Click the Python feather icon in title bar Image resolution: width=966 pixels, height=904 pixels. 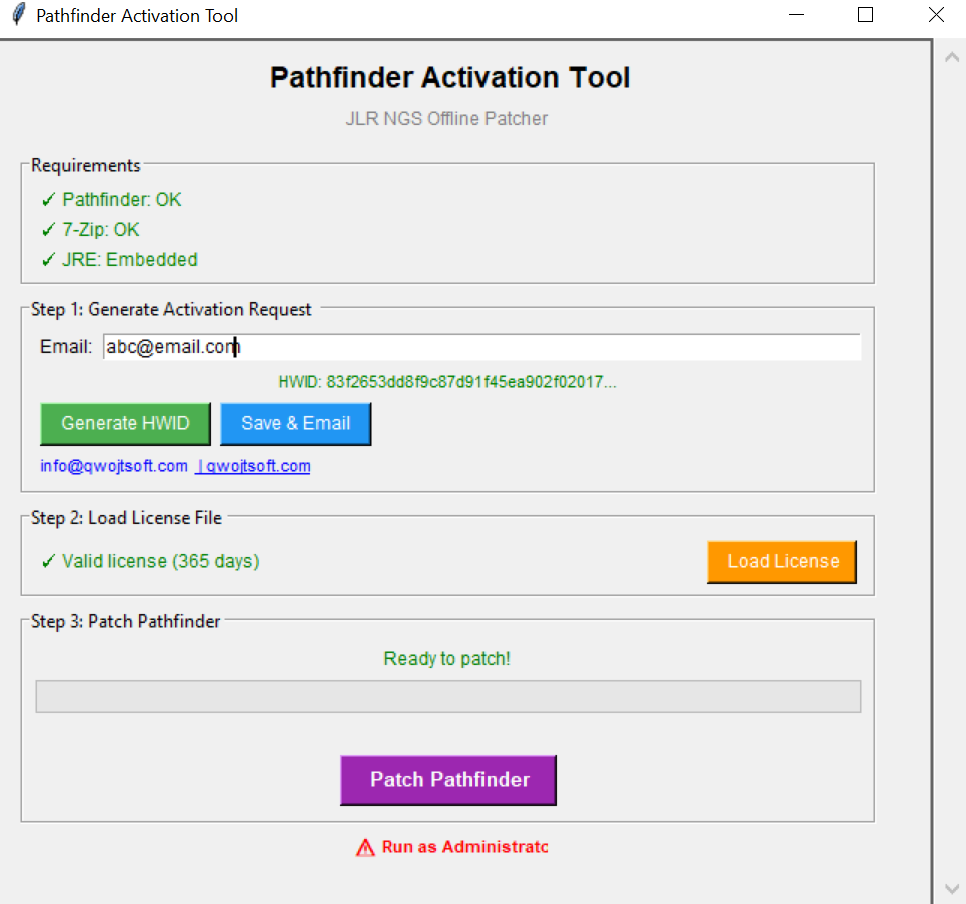coord(17,15)
